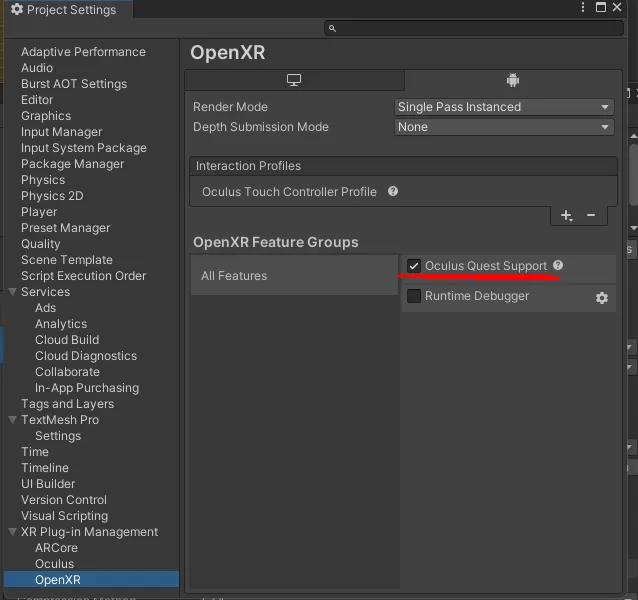Open Adaptive Performance settings
This screenshot has width=638, height=600.
(x=83, y=52)
